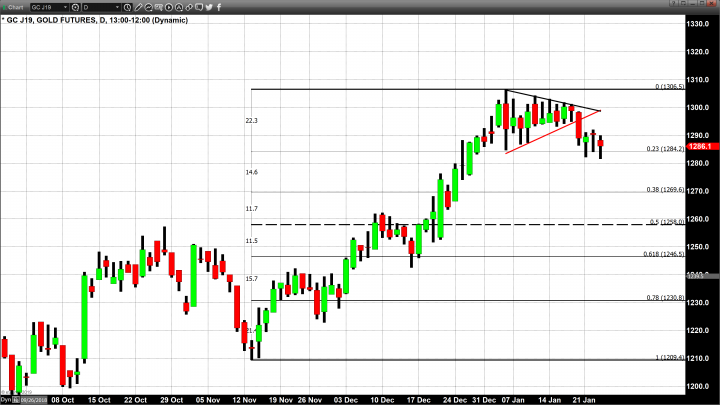Screen dimensions: 720x405
Task: Click the help question-mark button
Action: [674, 3]
